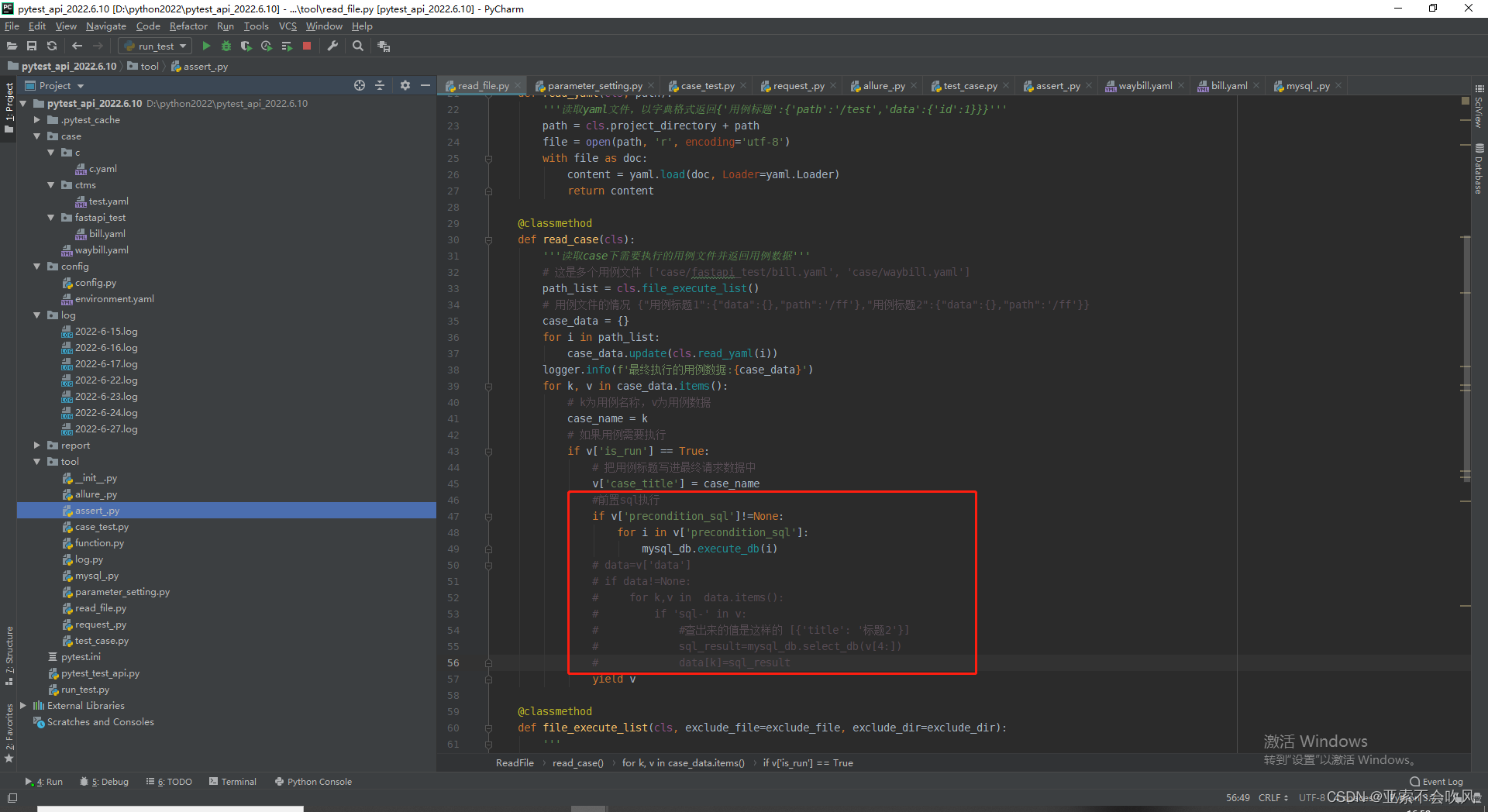Viewport: 1488px width, 812px height.
Task: Open the Event Log
Action: (x=1436, y=782)
